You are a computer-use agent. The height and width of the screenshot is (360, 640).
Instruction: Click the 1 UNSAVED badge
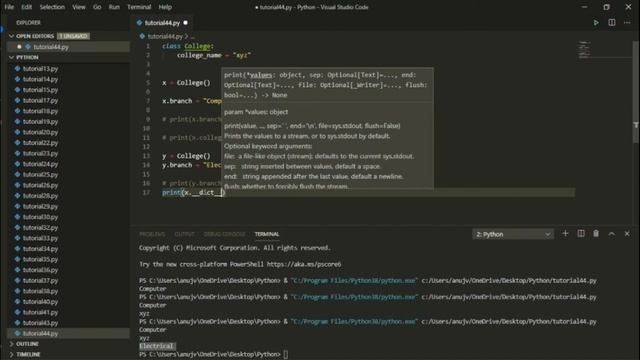pos(73,36)
